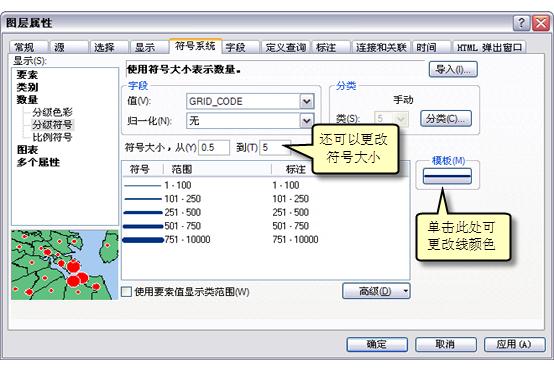This screenshot has height=371, width=554.
Task: Switch to the HTML 弹出窗口 tab
Action: tap(489, 47)
